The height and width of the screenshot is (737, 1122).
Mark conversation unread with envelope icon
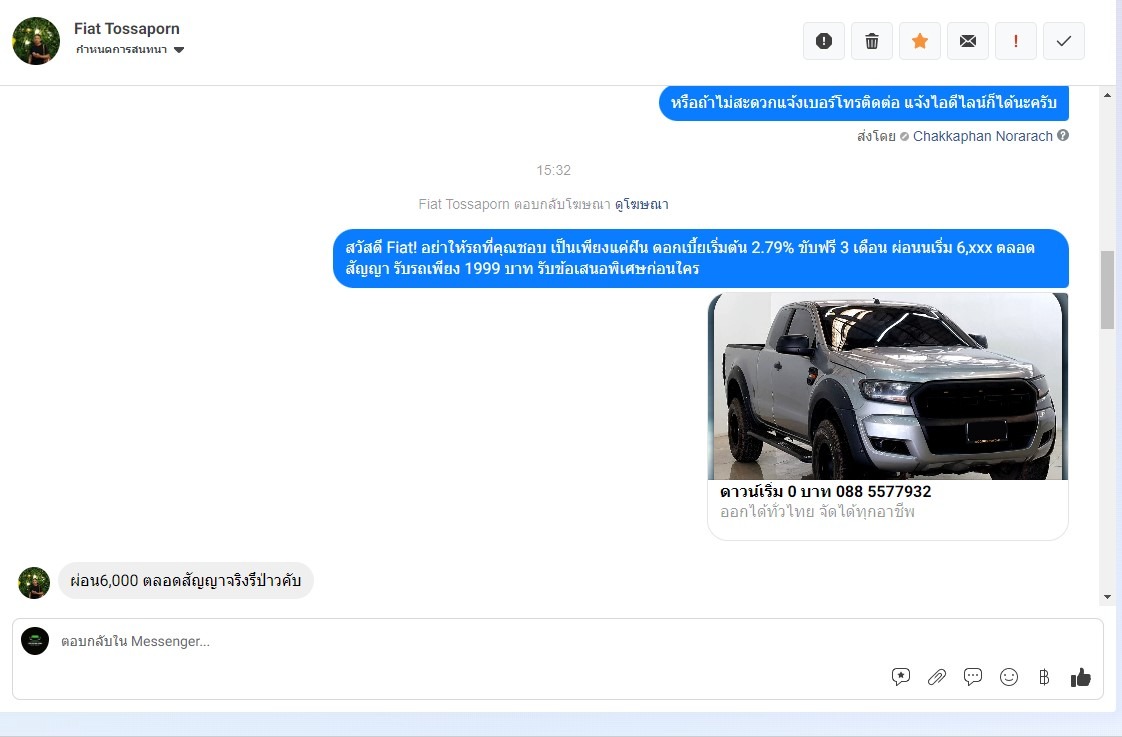click(967, 41)
